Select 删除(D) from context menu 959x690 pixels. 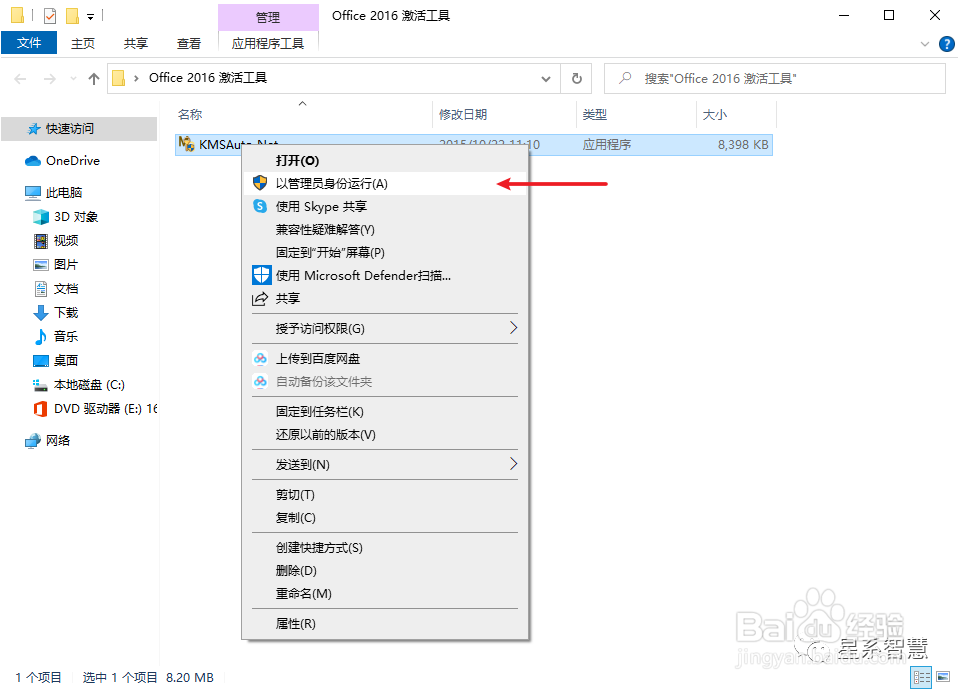coord(385,570)
